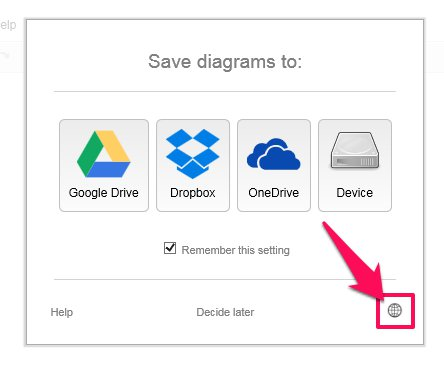Open the Help link in the dialog
Screen dimensions: 444x371
pyautogui.click(x=62, y=312)
